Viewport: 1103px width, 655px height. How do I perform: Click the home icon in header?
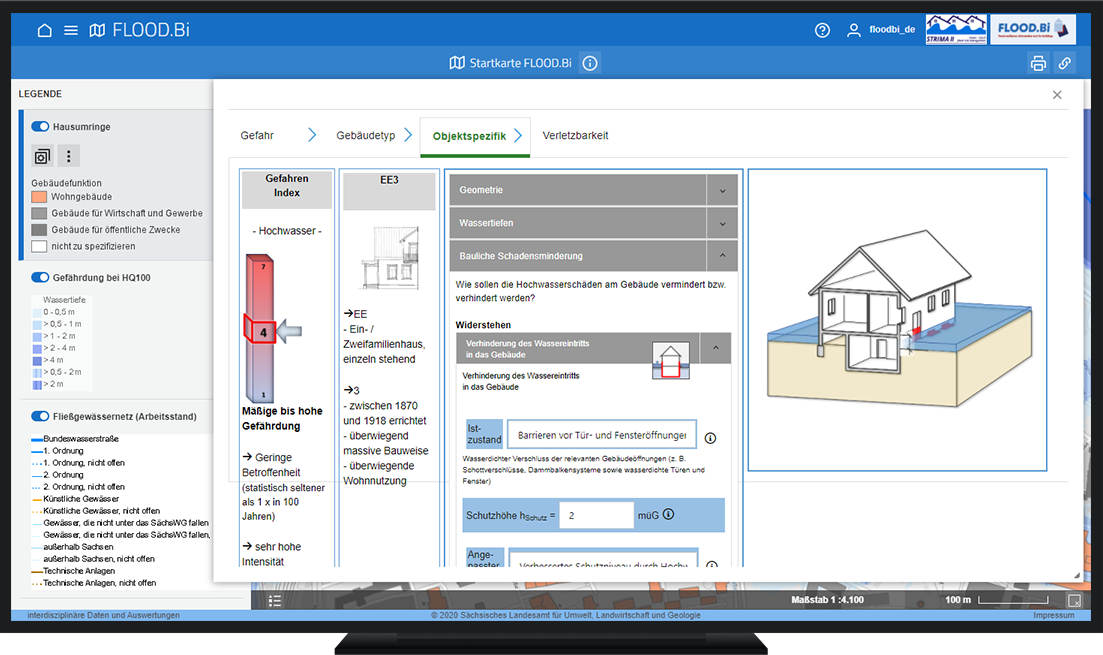tap(44, 30)
